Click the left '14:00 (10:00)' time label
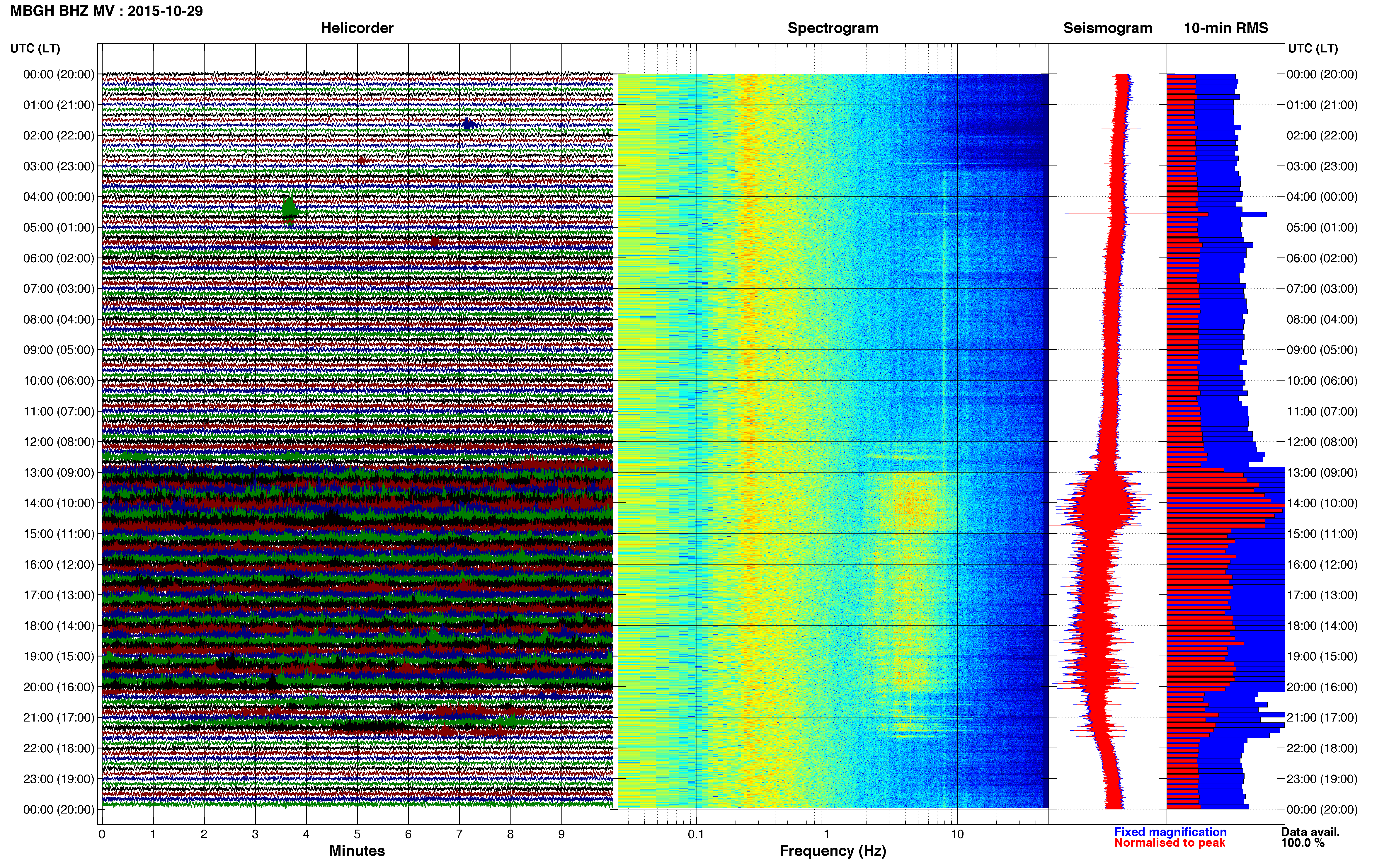Image resolution: width=1389 pixels, height=868 pixels. [59, 504]
